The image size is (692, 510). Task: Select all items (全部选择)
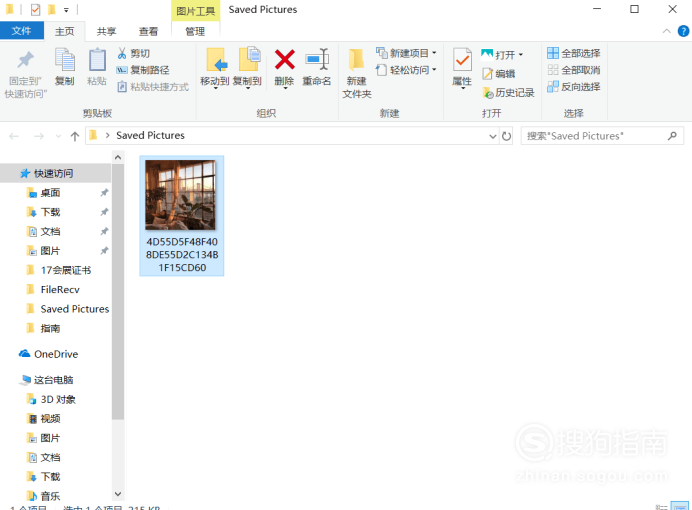click(x=574, y=53)
